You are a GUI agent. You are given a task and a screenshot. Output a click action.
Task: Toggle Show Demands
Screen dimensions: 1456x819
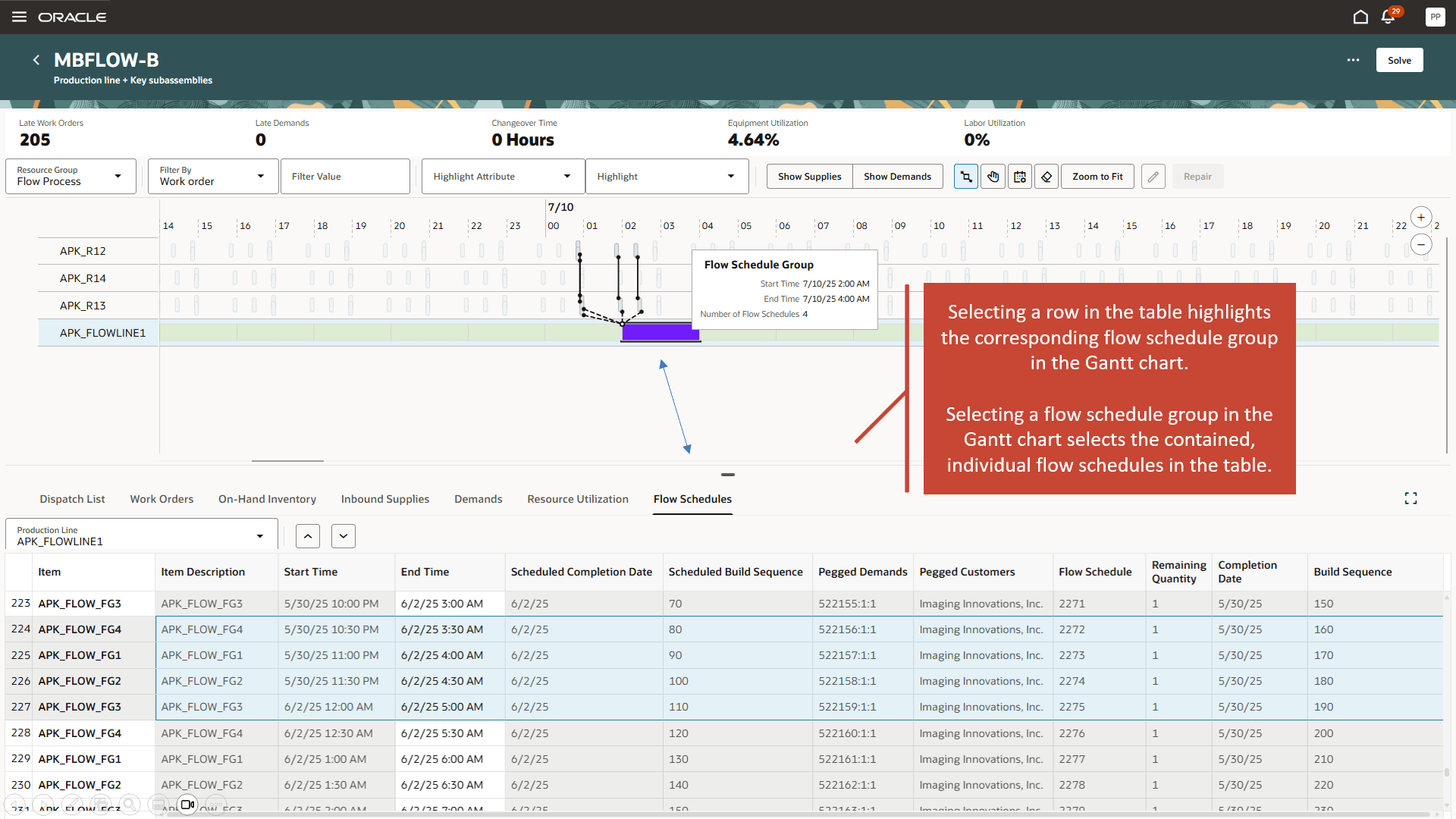[x=897, y=177]
